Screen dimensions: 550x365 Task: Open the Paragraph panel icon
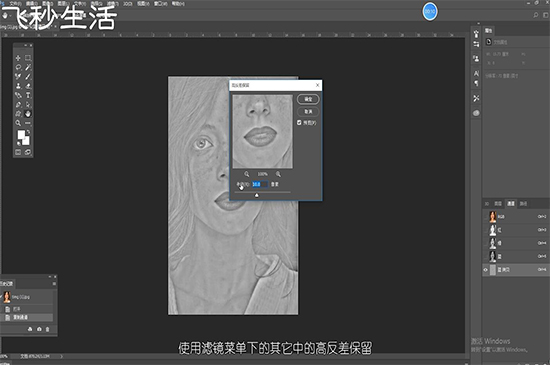pos(476,83)
